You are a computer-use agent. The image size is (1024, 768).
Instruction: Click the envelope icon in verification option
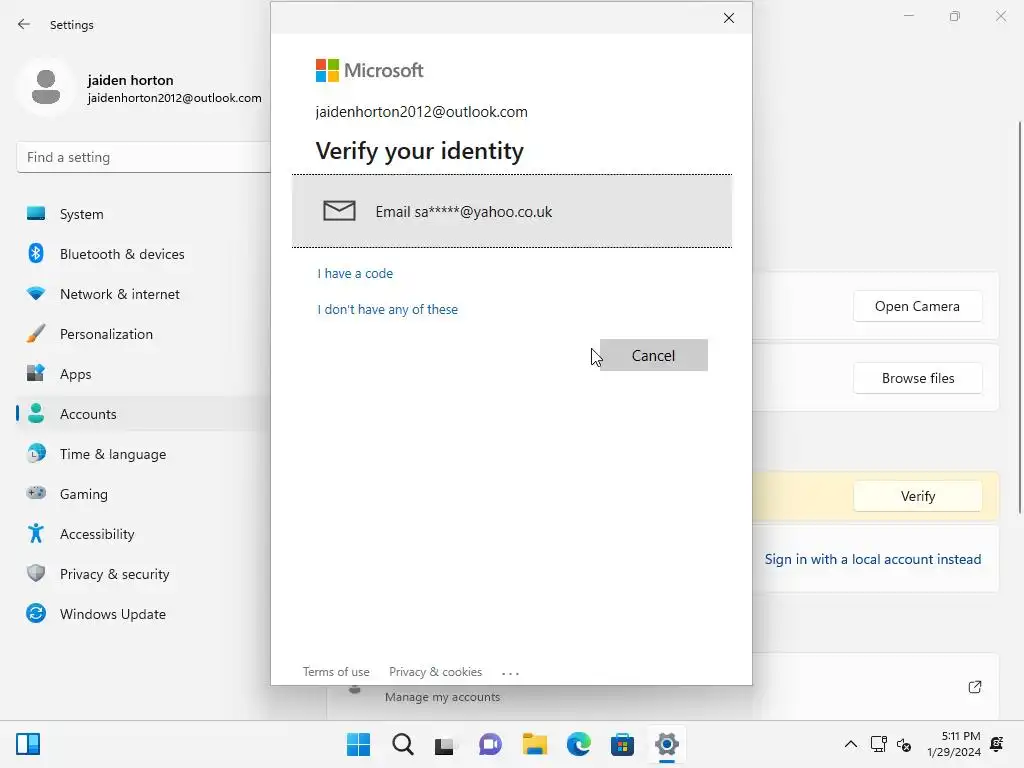[x=339, y=211]
